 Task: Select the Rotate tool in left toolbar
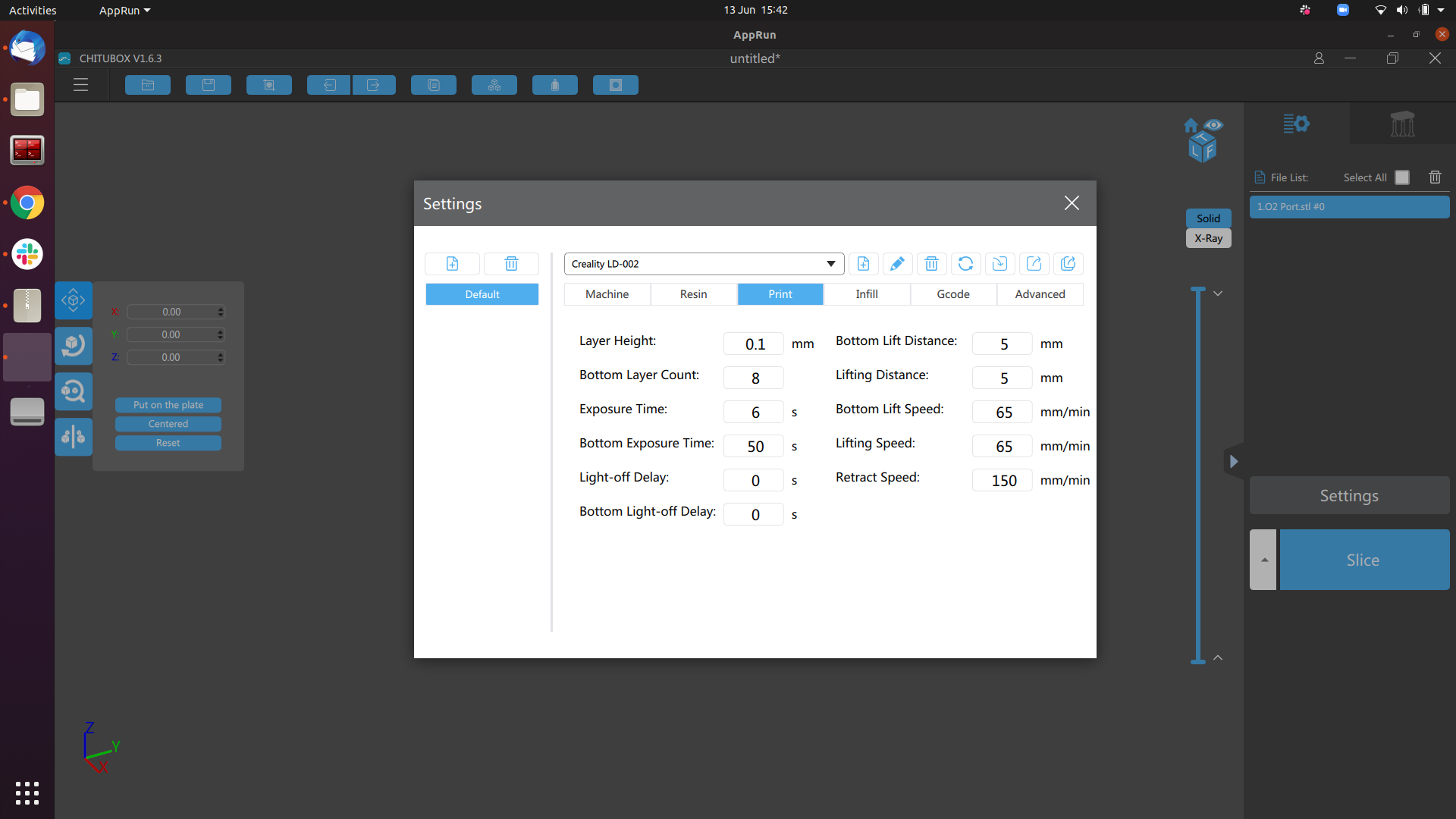(x=74, y=346)
